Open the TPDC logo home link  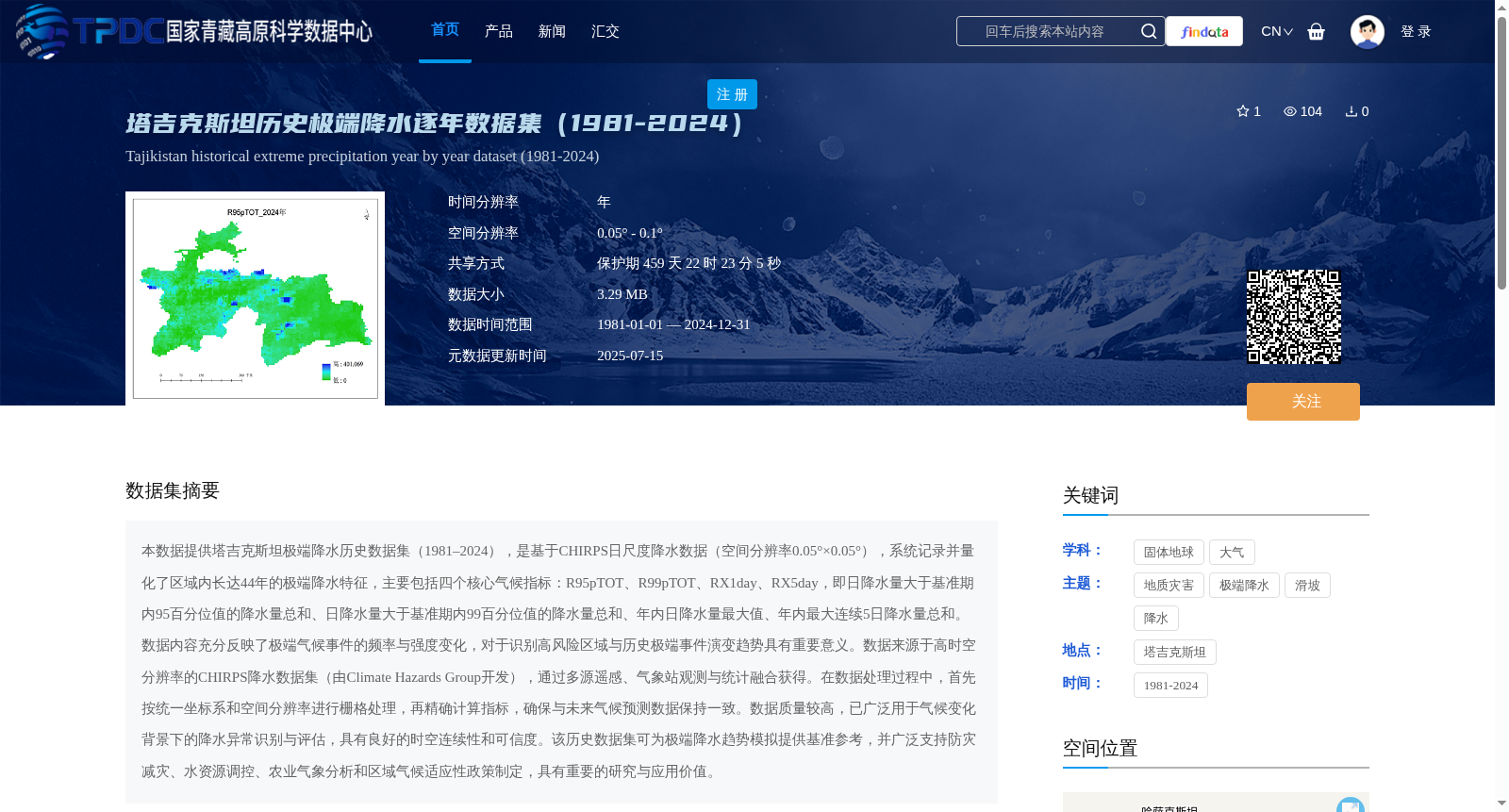(x=194, y=31)
